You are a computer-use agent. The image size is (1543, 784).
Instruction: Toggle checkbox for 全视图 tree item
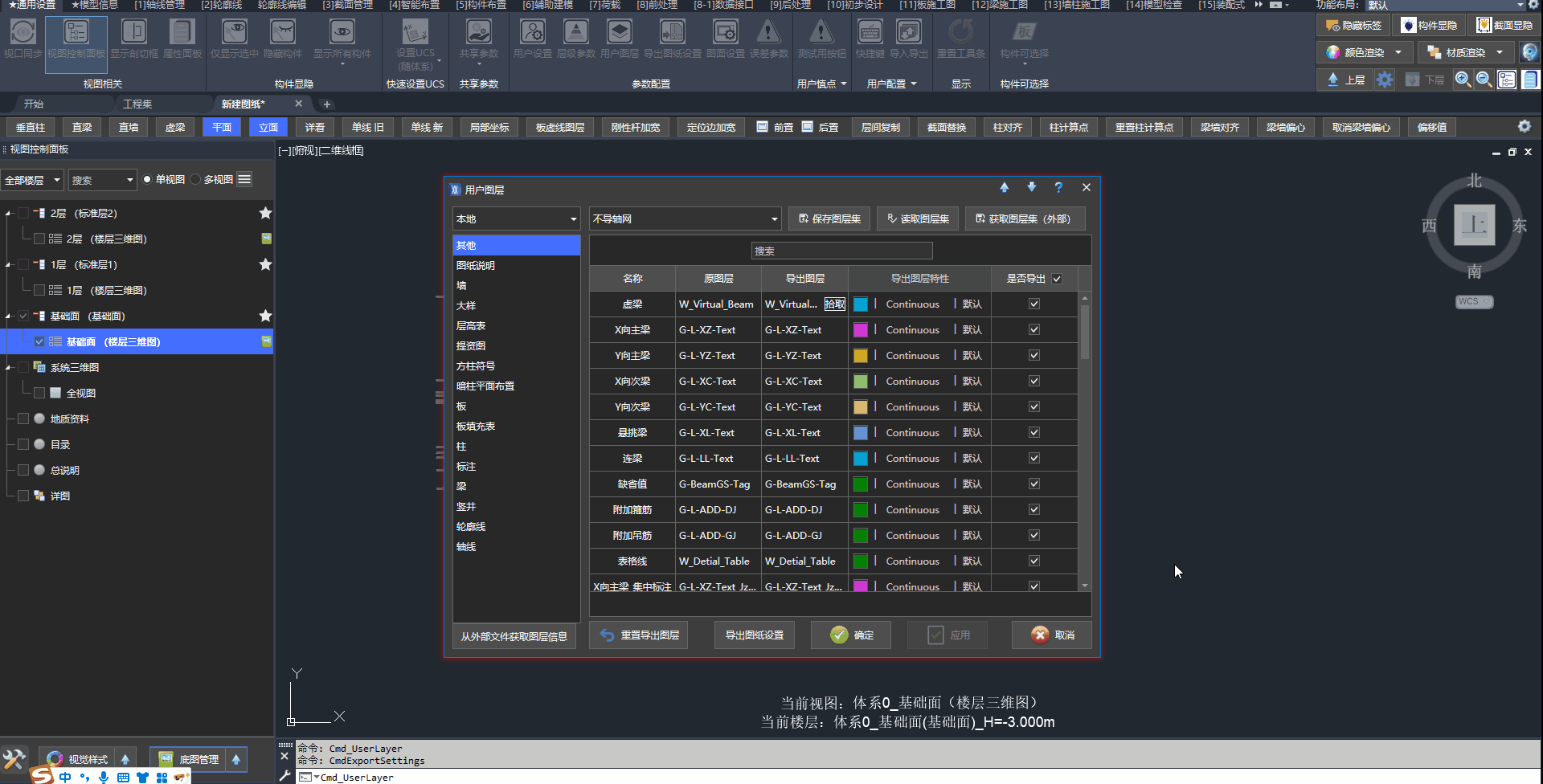coord(39,394)
